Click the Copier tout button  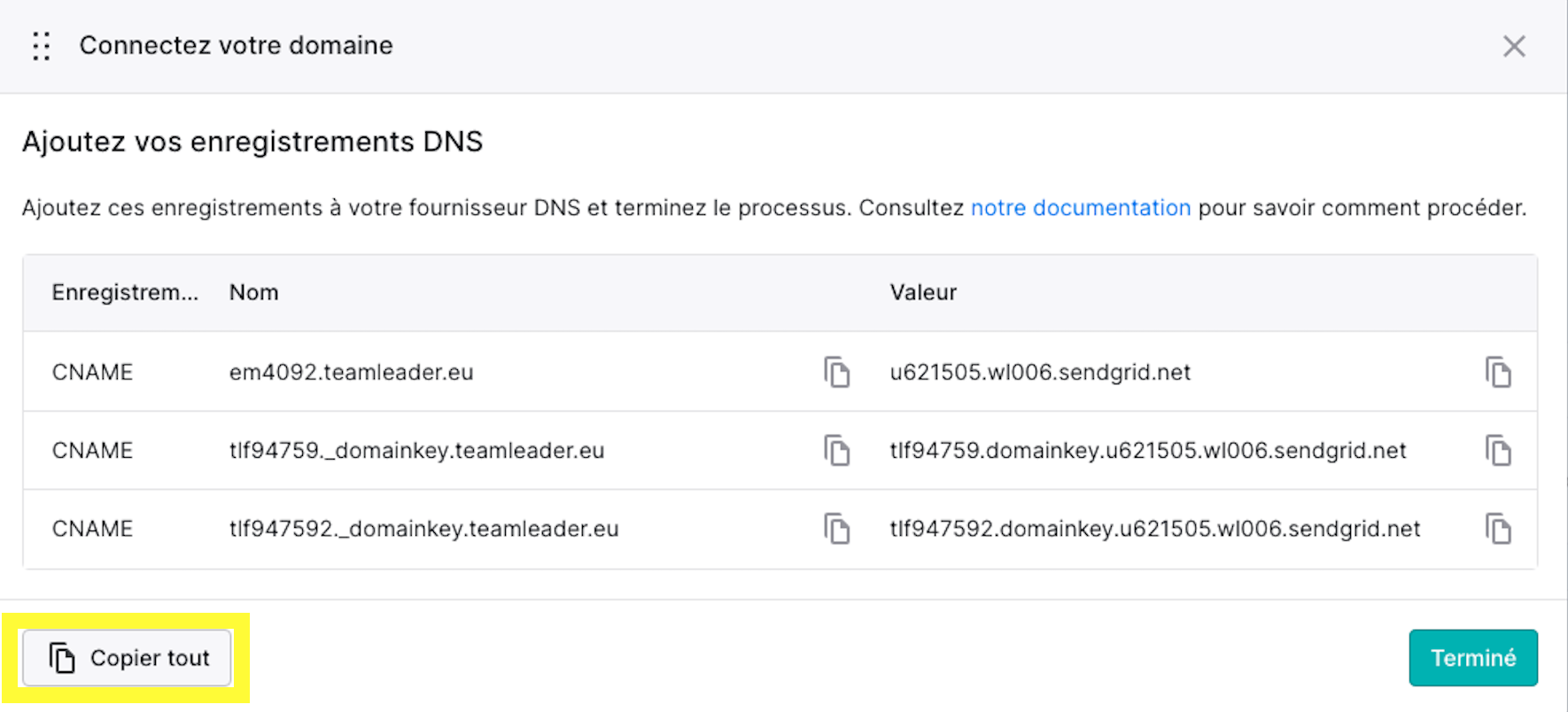127,658
